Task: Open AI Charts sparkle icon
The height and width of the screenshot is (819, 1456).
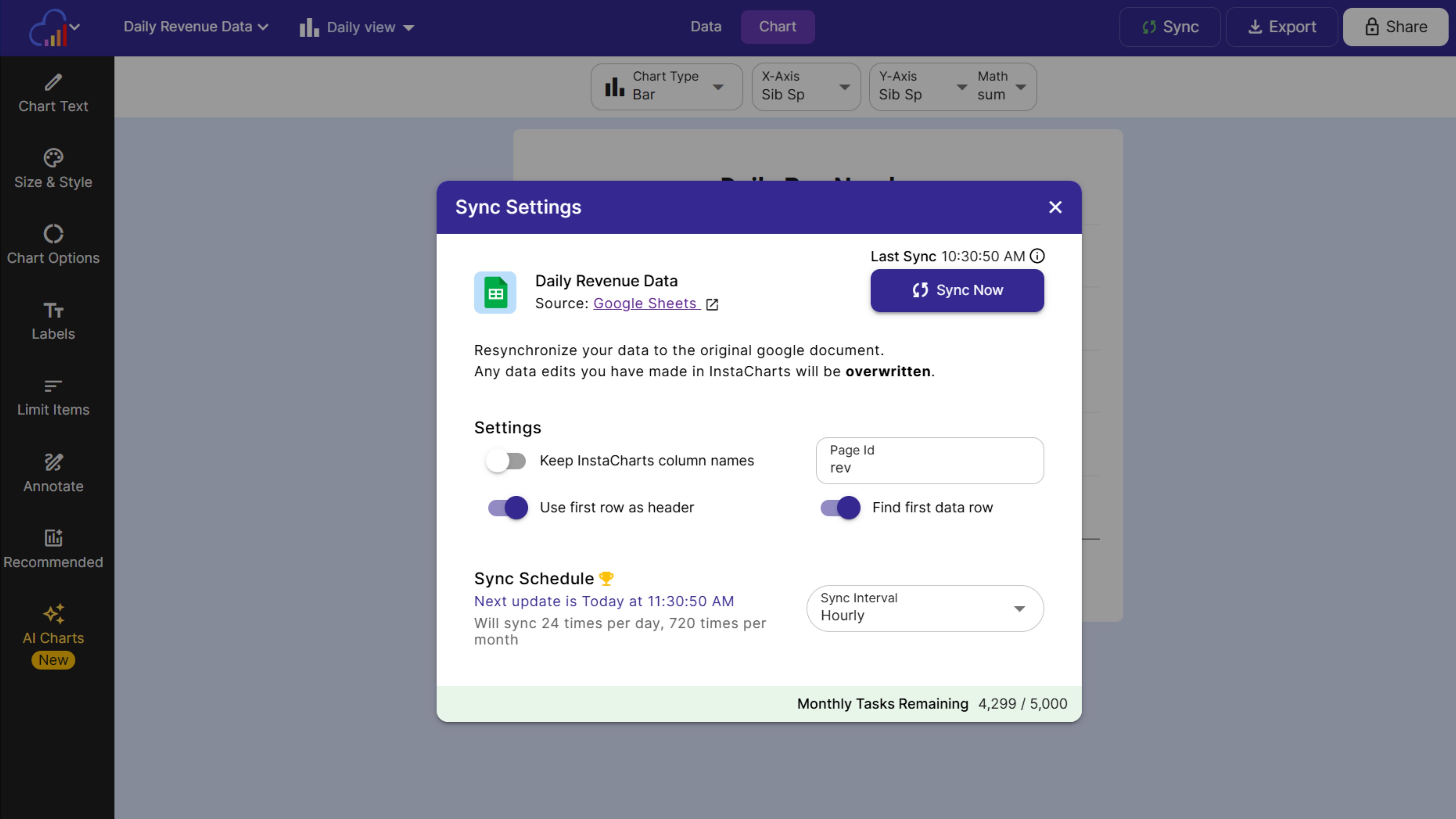Action: (53, 613)
